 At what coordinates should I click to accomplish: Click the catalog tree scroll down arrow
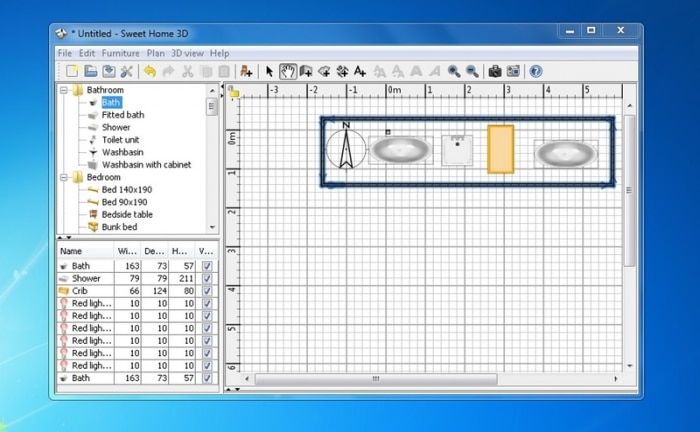point(212,227)
